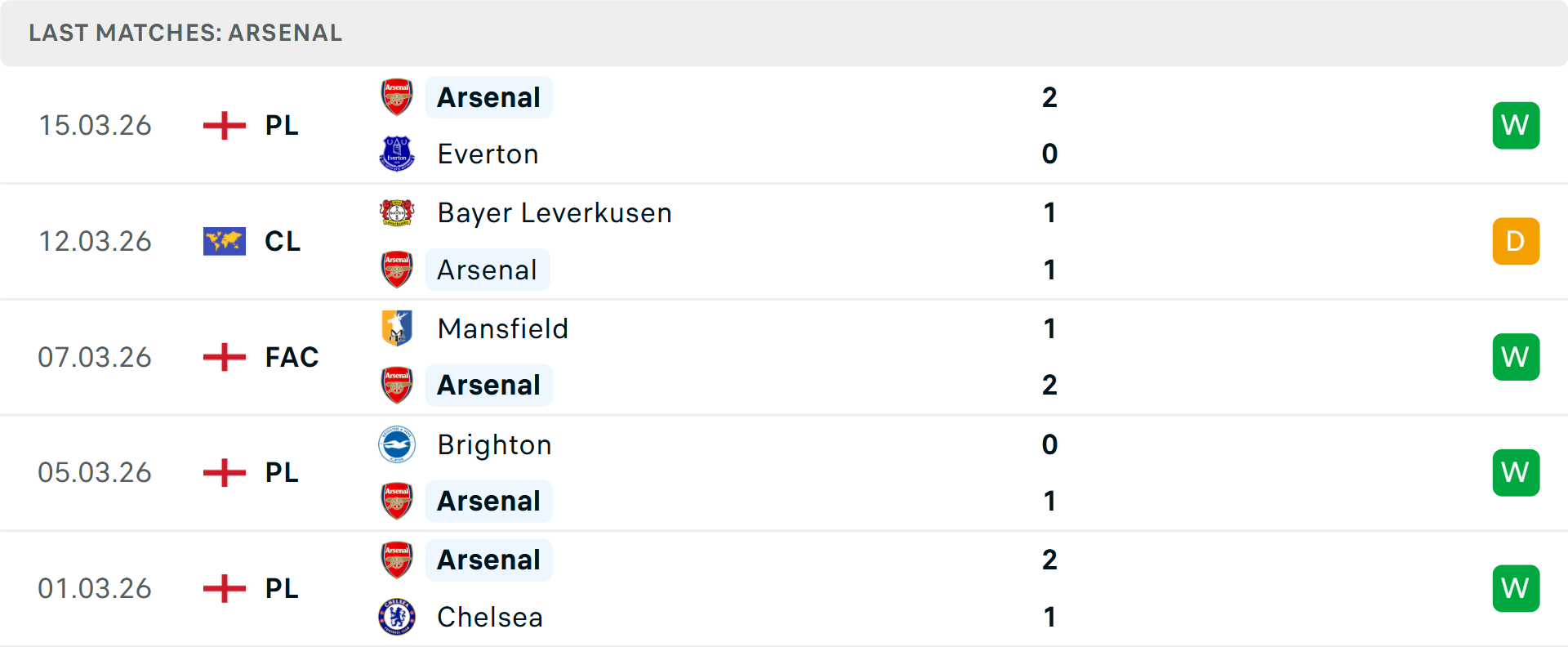Image resolution: width=1568 pixels, height=647 pixels.
Task: Click Last Matches: Arsenal header
Action: point(185,33)
